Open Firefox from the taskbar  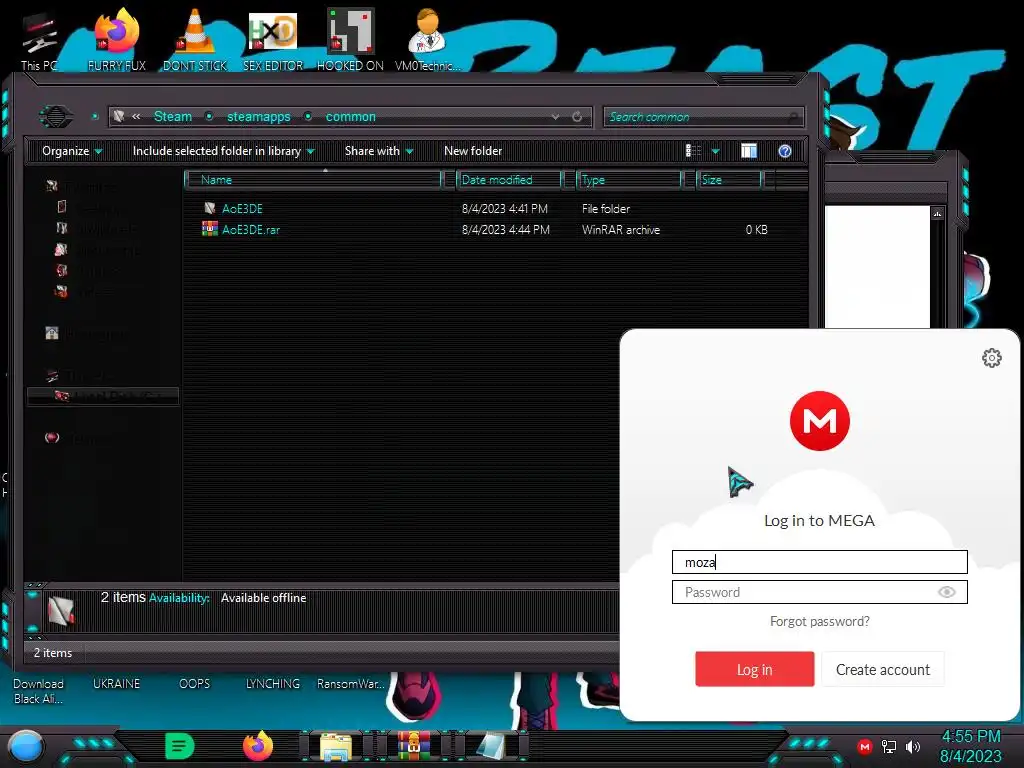click(x=258, y=746)
